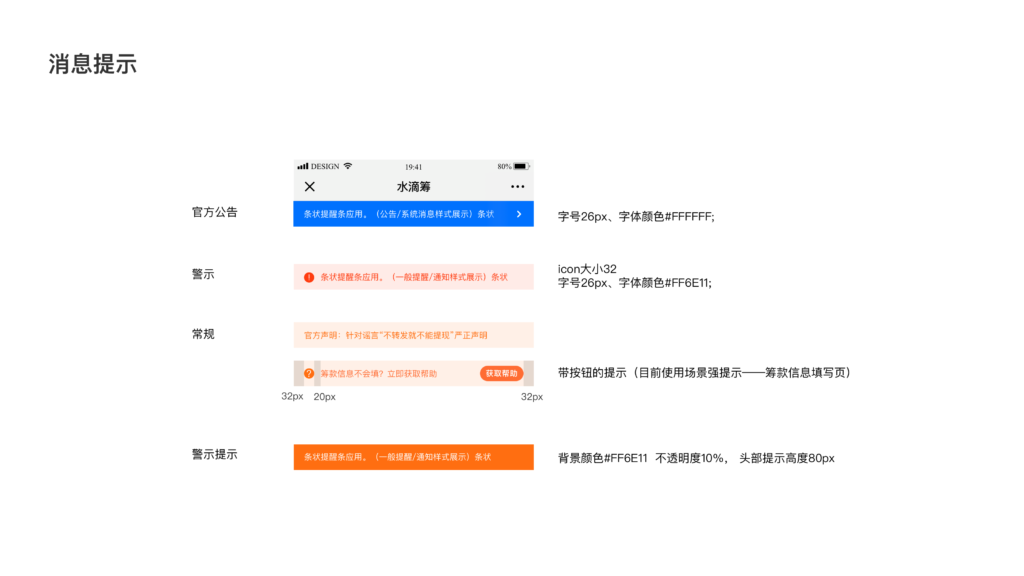
Task: Select the 带按钮的提示 description text
Action: pos(704,373)
